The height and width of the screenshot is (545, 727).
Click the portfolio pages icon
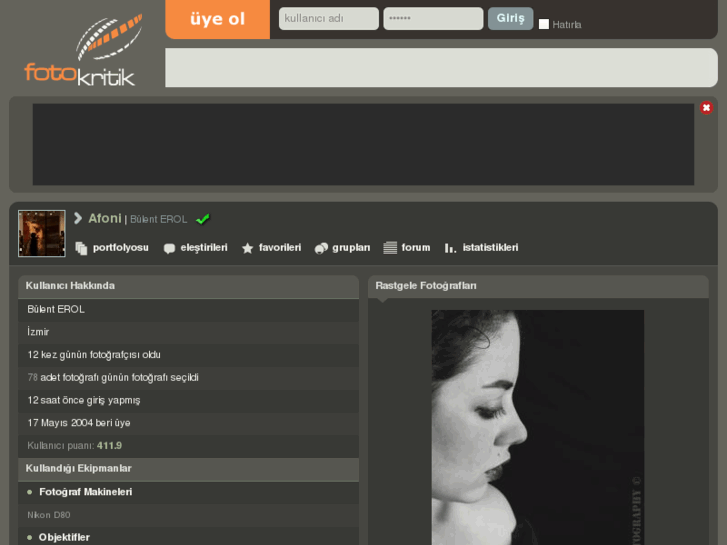coord(81,248)
